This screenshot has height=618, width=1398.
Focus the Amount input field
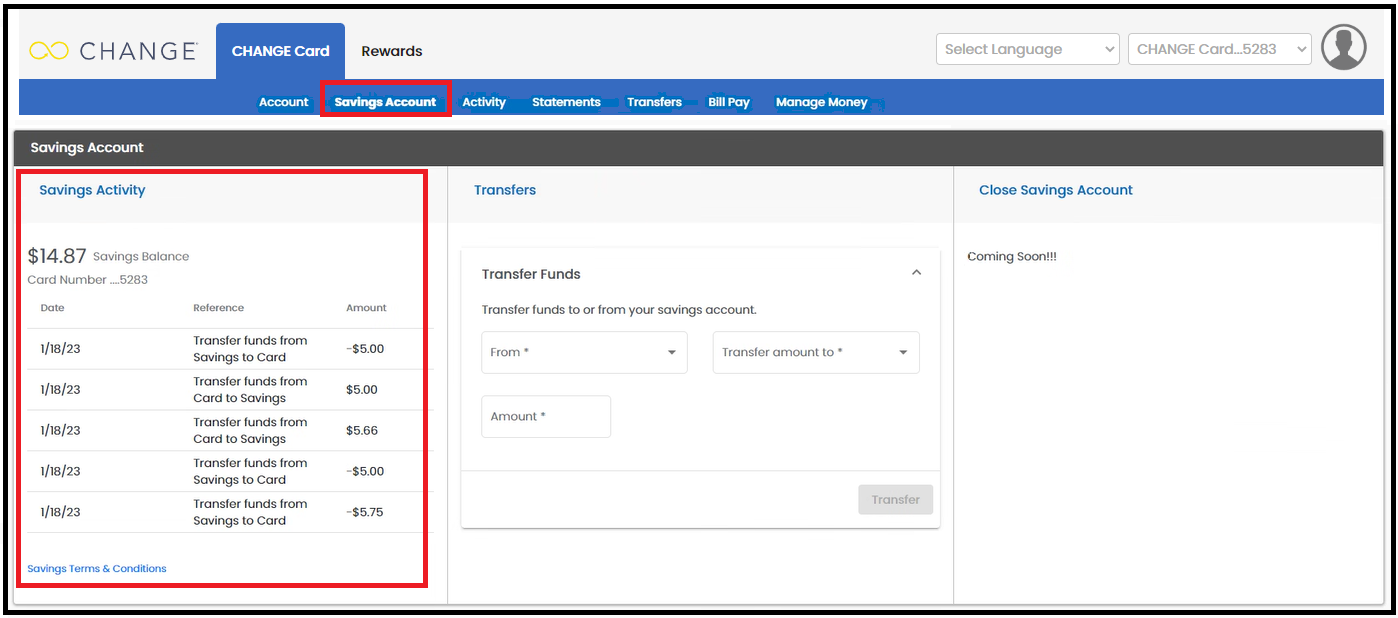546,416
